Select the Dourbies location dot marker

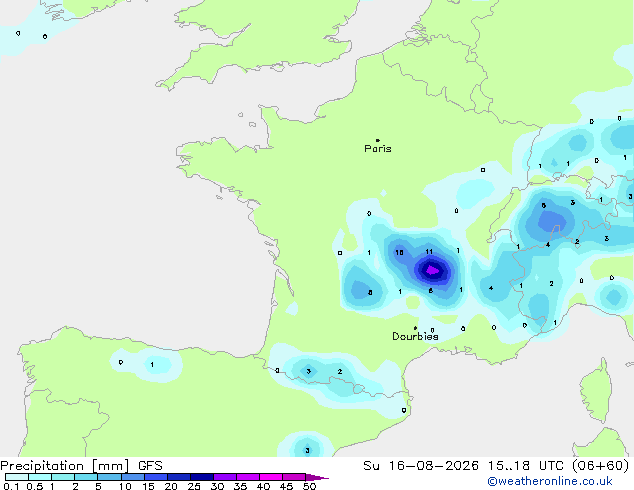[415, 328]
